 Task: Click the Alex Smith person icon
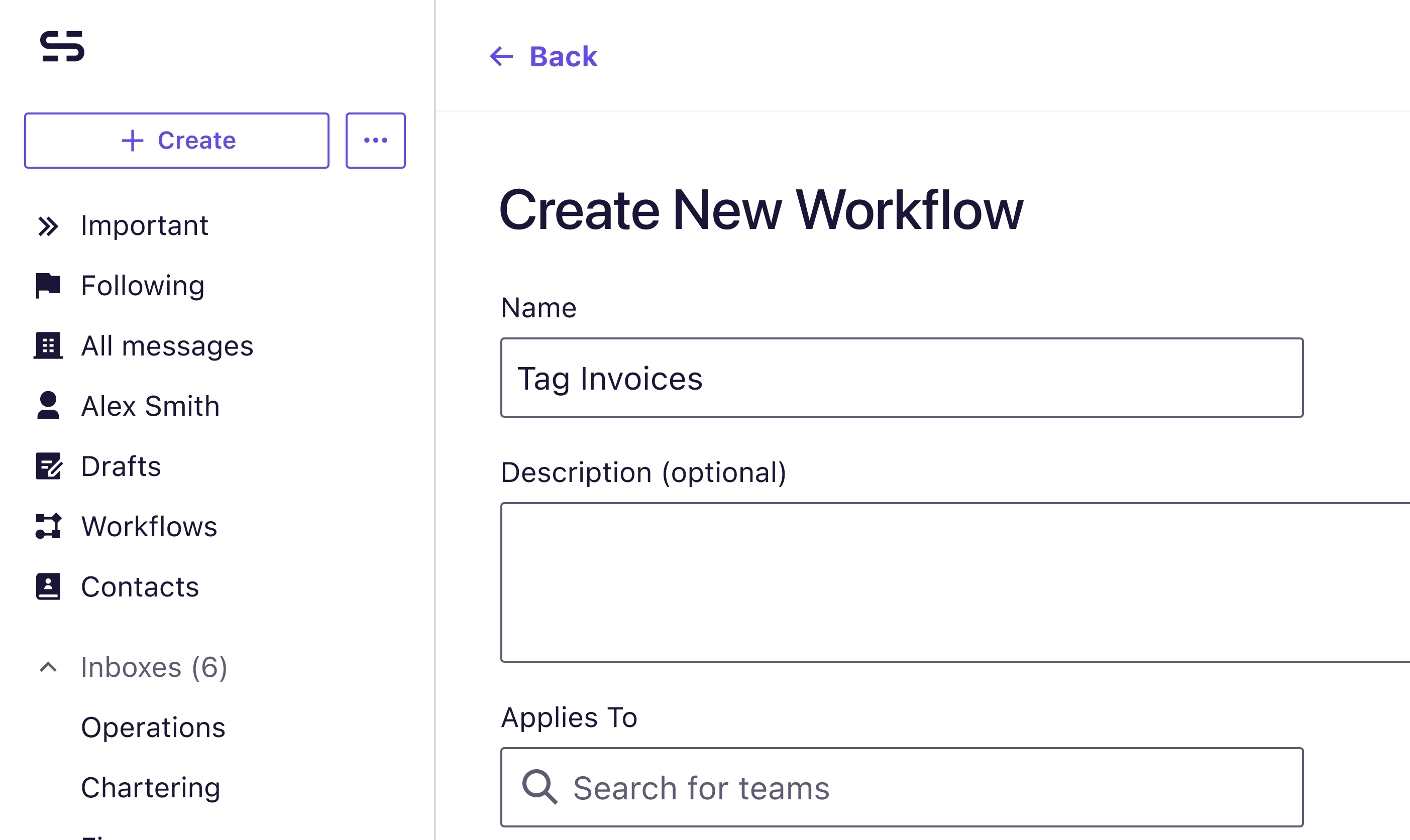click(x=48, y=405)
